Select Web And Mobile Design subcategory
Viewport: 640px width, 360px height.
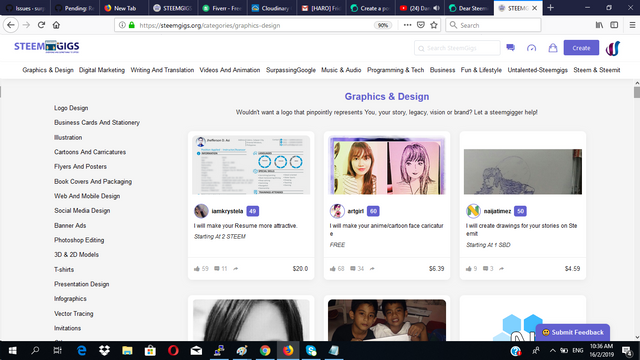pos(87,196)
